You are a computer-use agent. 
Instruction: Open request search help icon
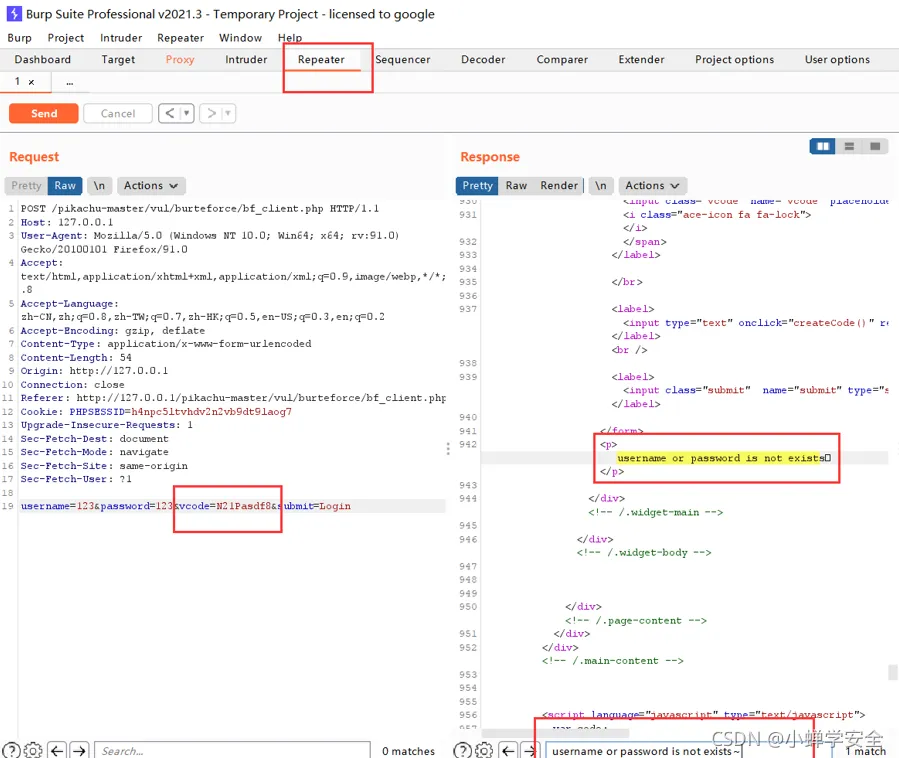(11, 750)
